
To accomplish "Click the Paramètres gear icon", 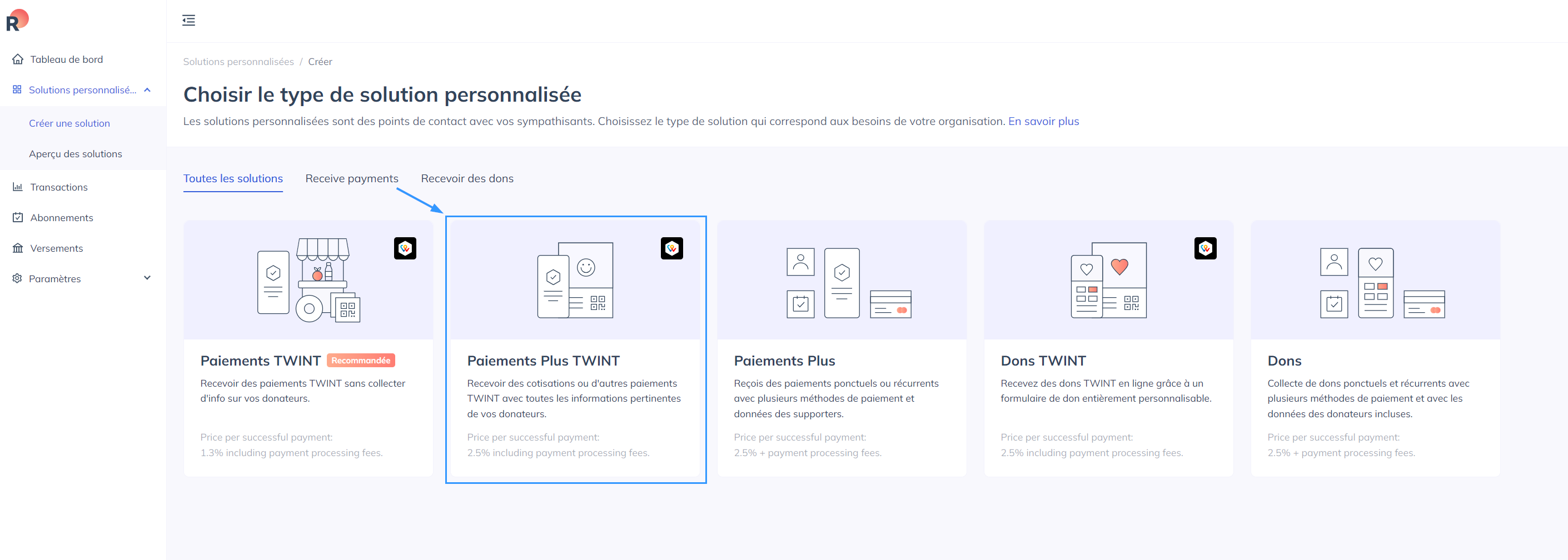I will [17, 279].
